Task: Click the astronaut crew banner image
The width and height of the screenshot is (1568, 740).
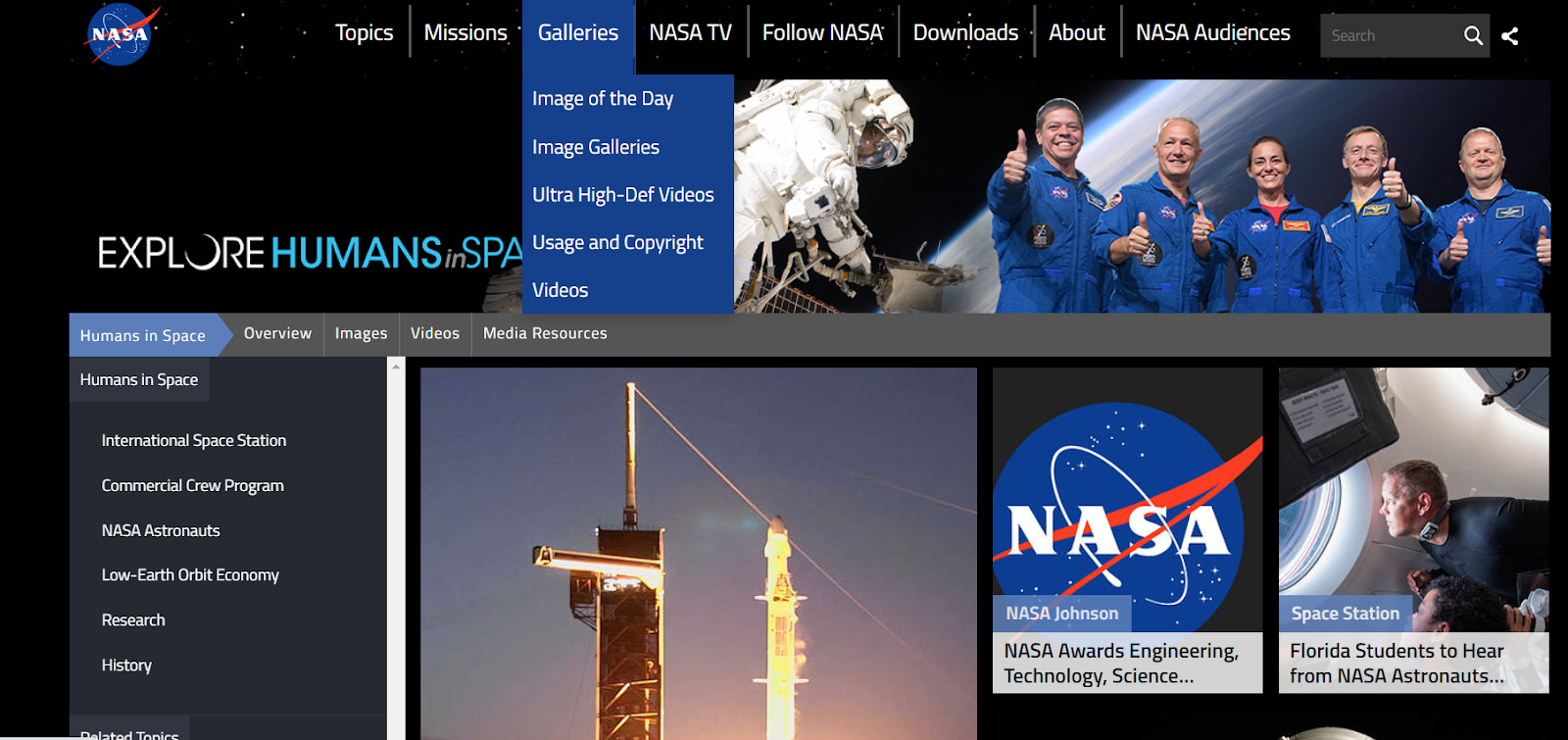Action: 1142,196
